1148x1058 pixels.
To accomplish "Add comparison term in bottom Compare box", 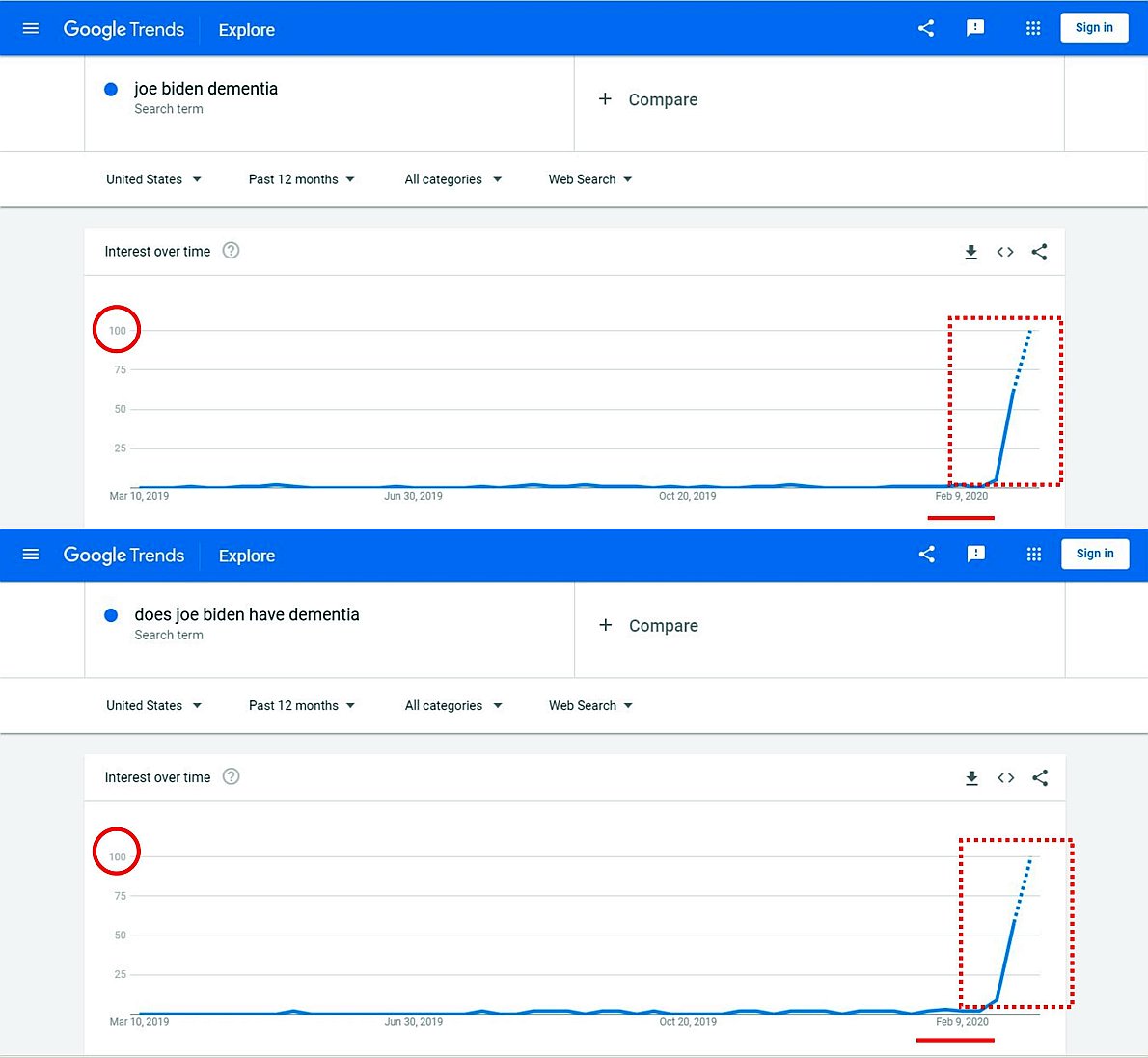I will (818, 629).
